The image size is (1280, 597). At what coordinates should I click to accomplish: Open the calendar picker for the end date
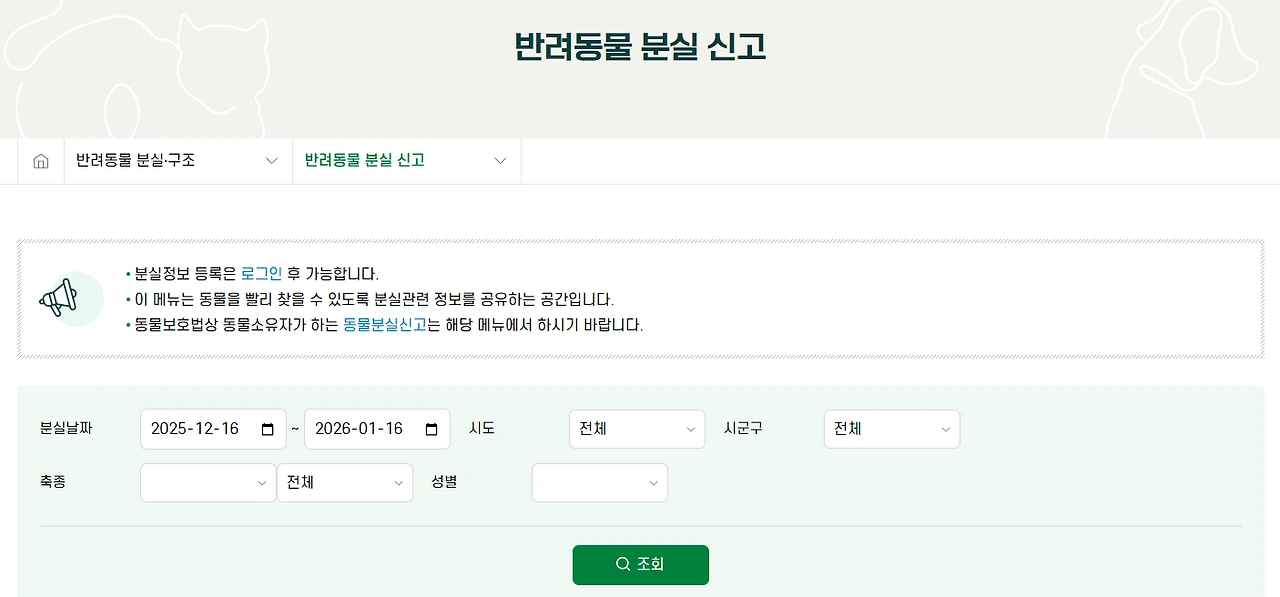click(431, 428)
